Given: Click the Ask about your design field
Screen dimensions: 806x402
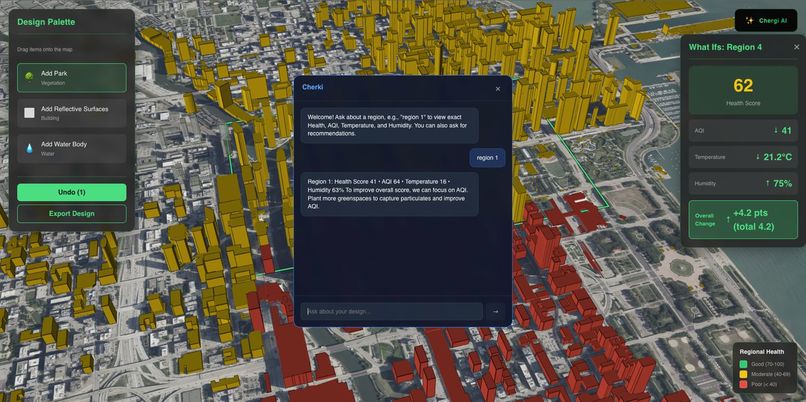Looking at the screenshot, I should [391, 312].
